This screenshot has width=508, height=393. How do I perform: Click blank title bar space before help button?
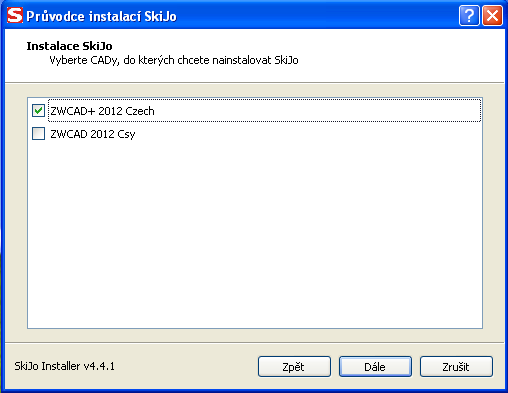coord(317,15)
